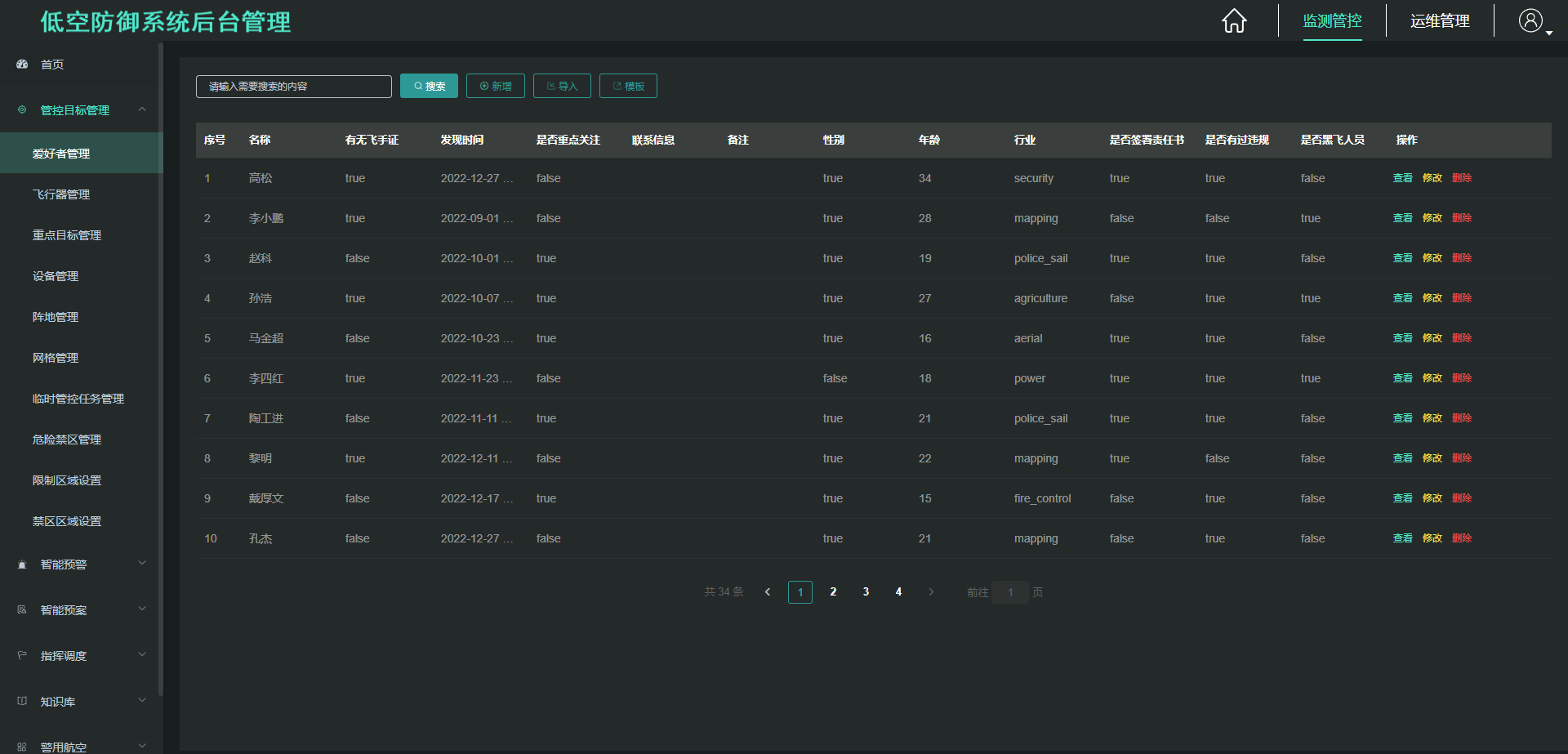Select current page 1 in pagination
Image resolution: width=1568 pixels, height=754 pixels.
click(x=800, y=592)
